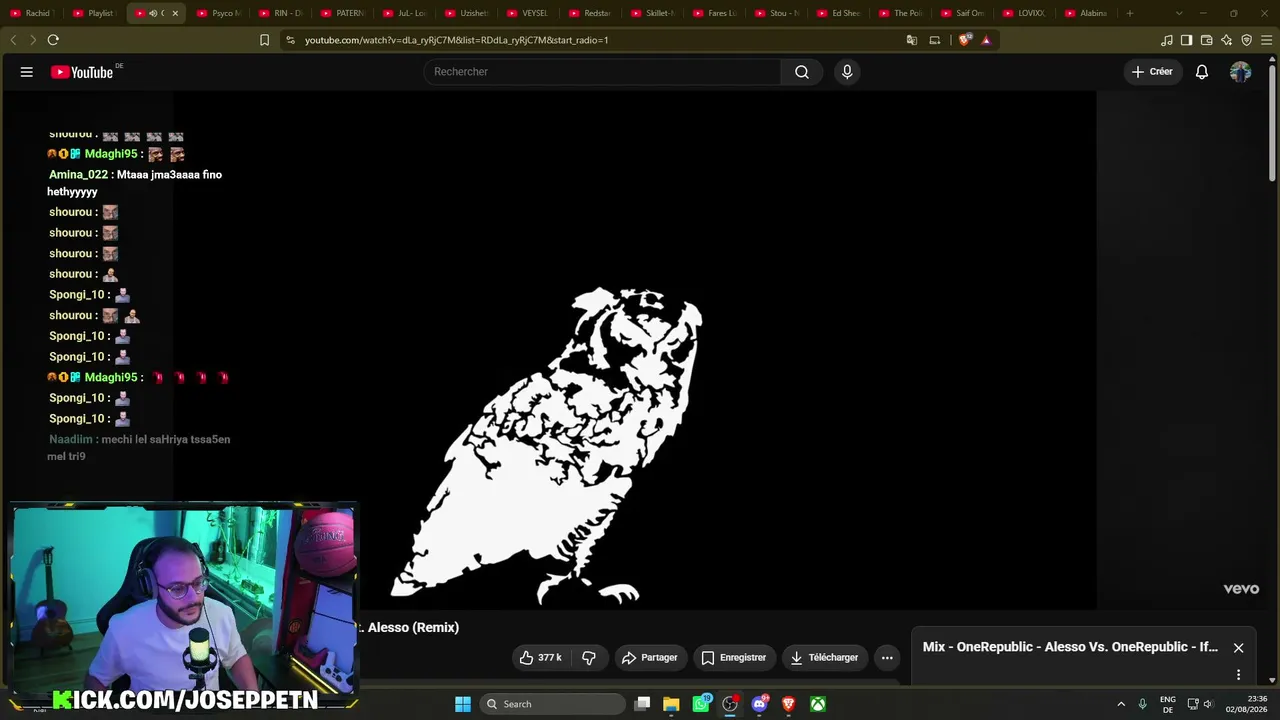The width and height of the screenshot is (1280, 720).
Task: Open Brave browser from the taskbar
Action: tap(788, 704)
